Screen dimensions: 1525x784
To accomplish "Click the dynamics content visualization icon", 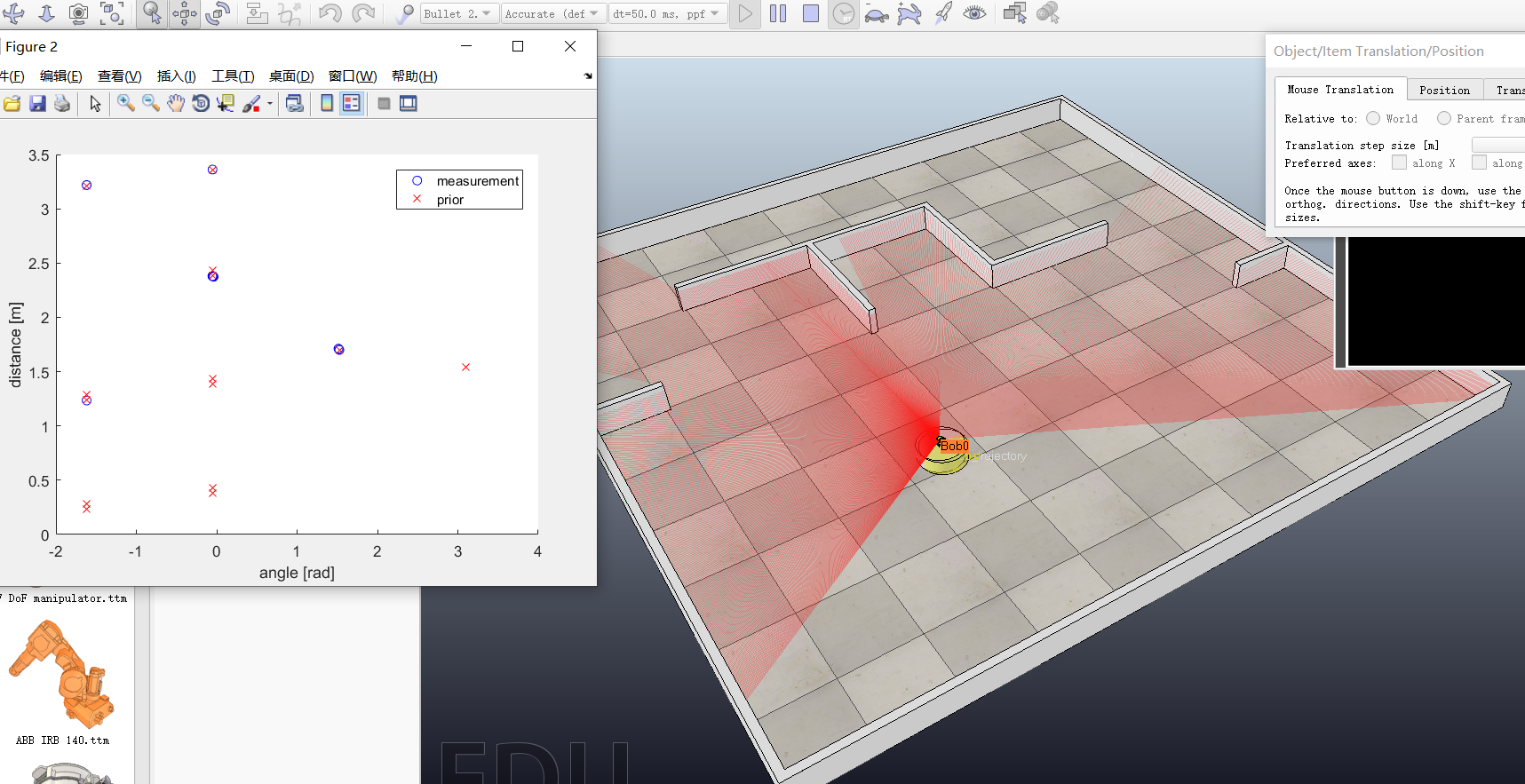I will tap(404, 13).
